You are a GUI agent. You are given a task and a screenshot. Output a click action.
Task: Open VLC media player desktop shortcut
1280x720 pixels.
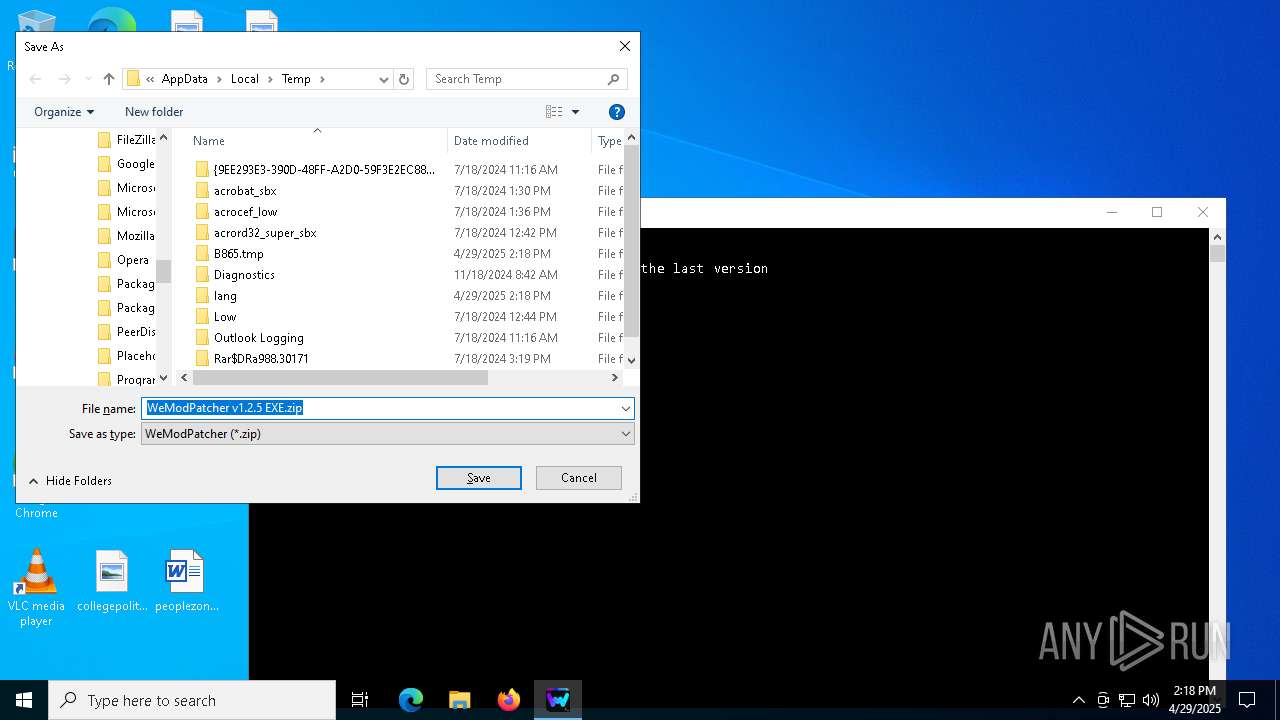point(36,588)
